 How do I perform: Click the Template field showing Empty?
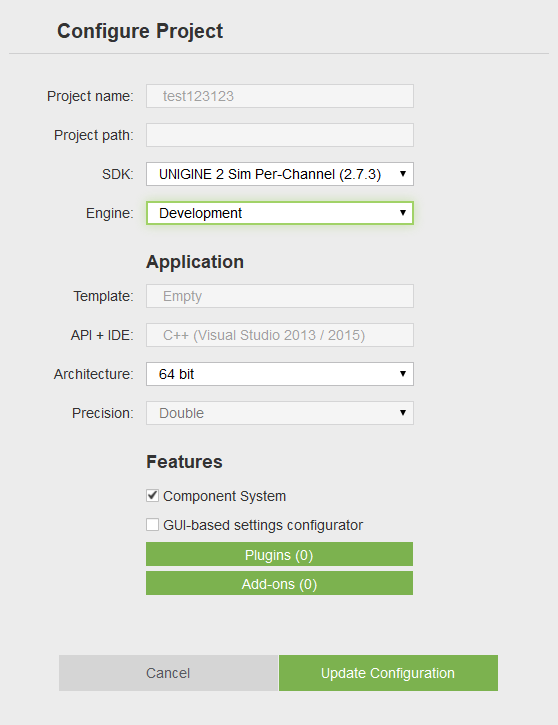[x=280, y=296]
